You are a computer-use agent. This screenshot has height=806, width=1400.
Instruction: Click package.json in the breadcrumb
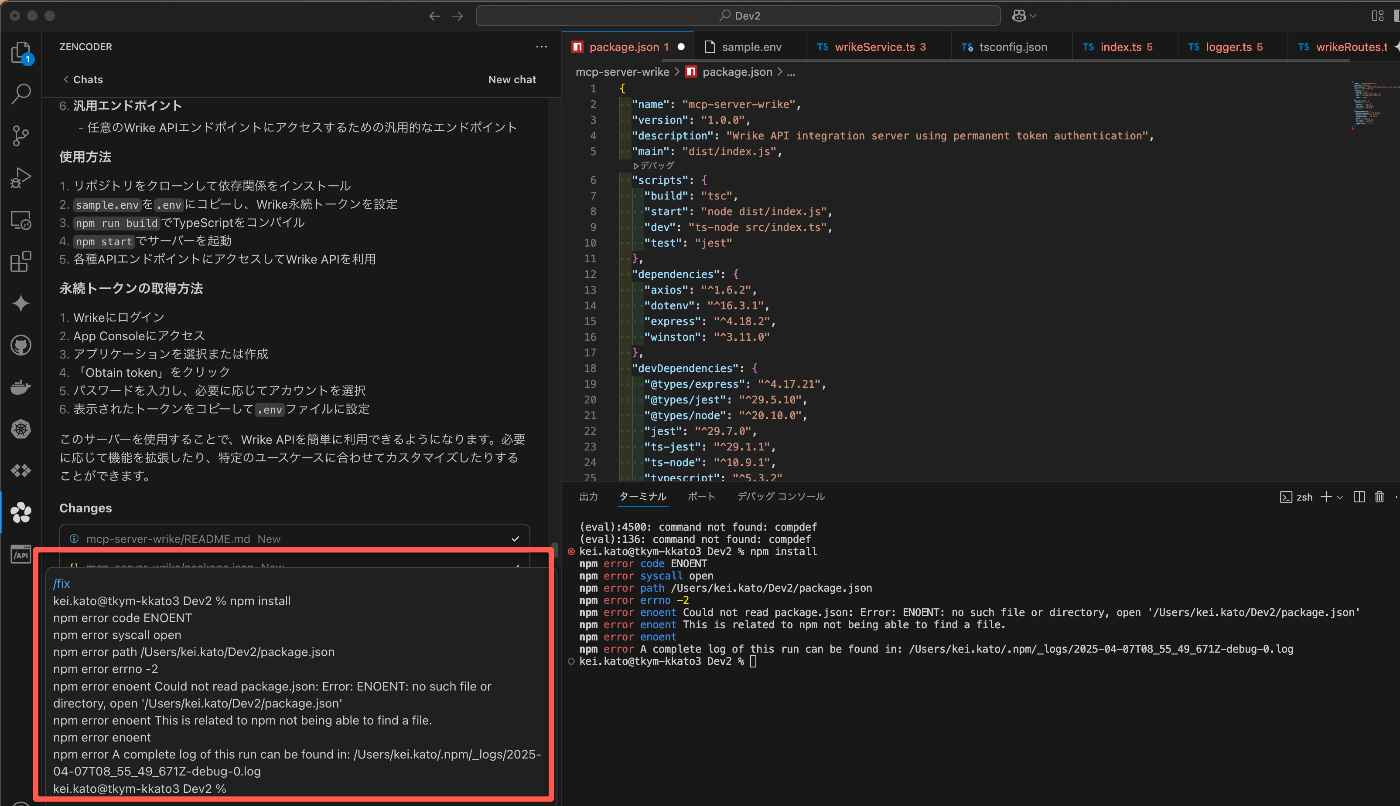[737, 72]
